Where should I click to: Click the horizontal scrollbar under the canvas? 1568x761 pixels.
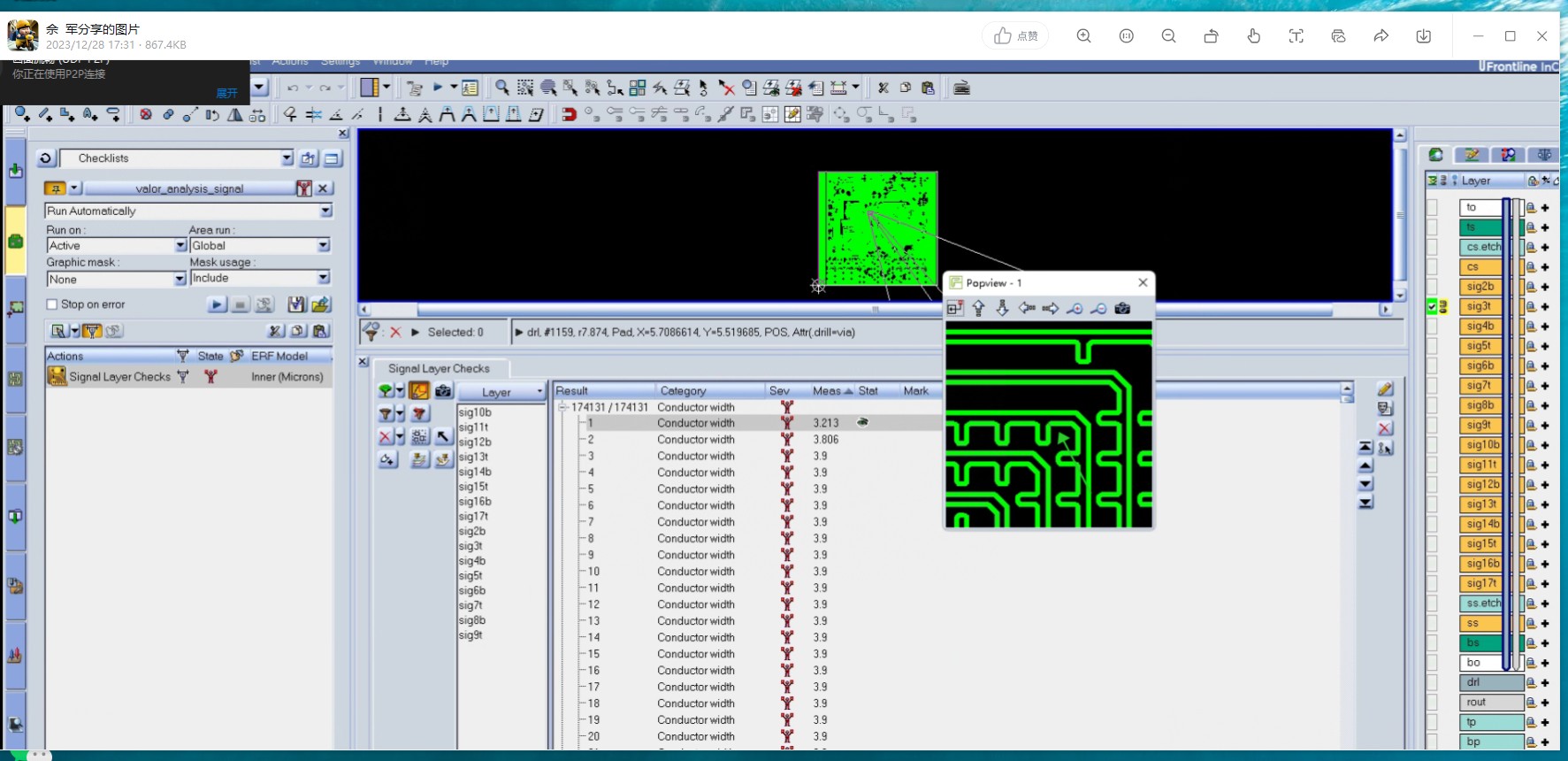coord(876,310)
